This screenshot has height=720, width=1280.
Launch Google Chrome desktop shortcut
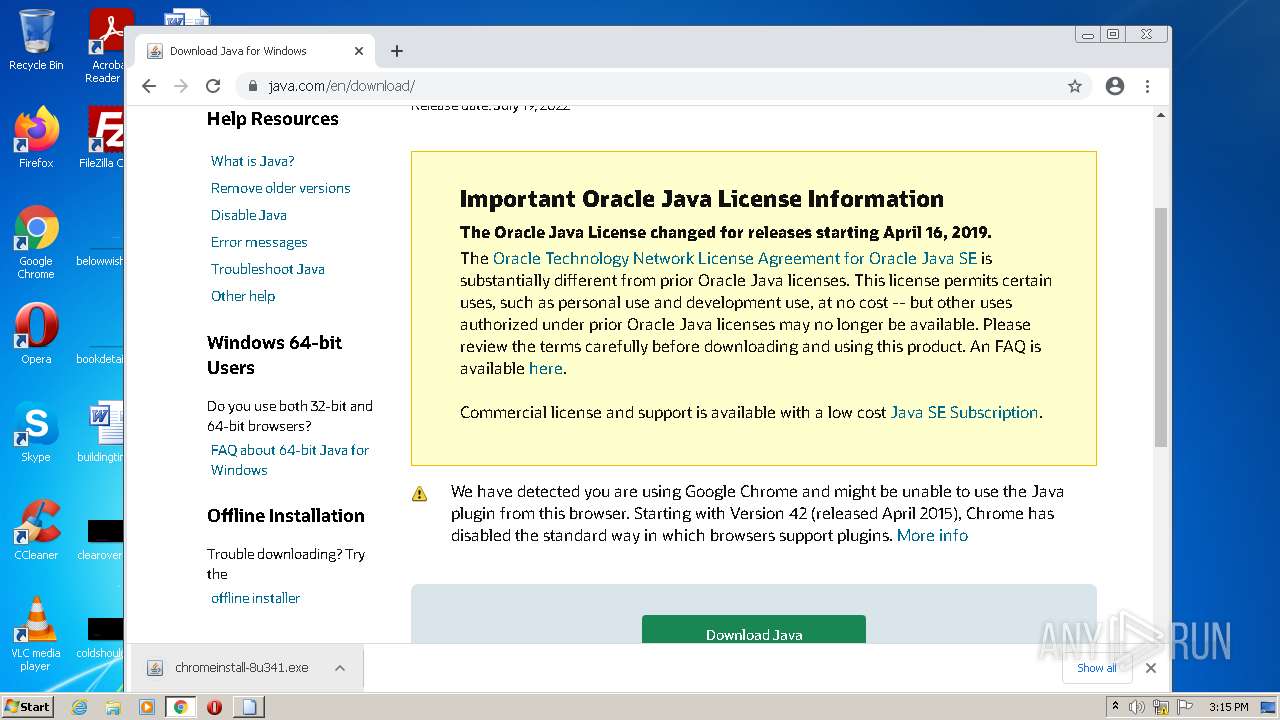coord(36,242)
